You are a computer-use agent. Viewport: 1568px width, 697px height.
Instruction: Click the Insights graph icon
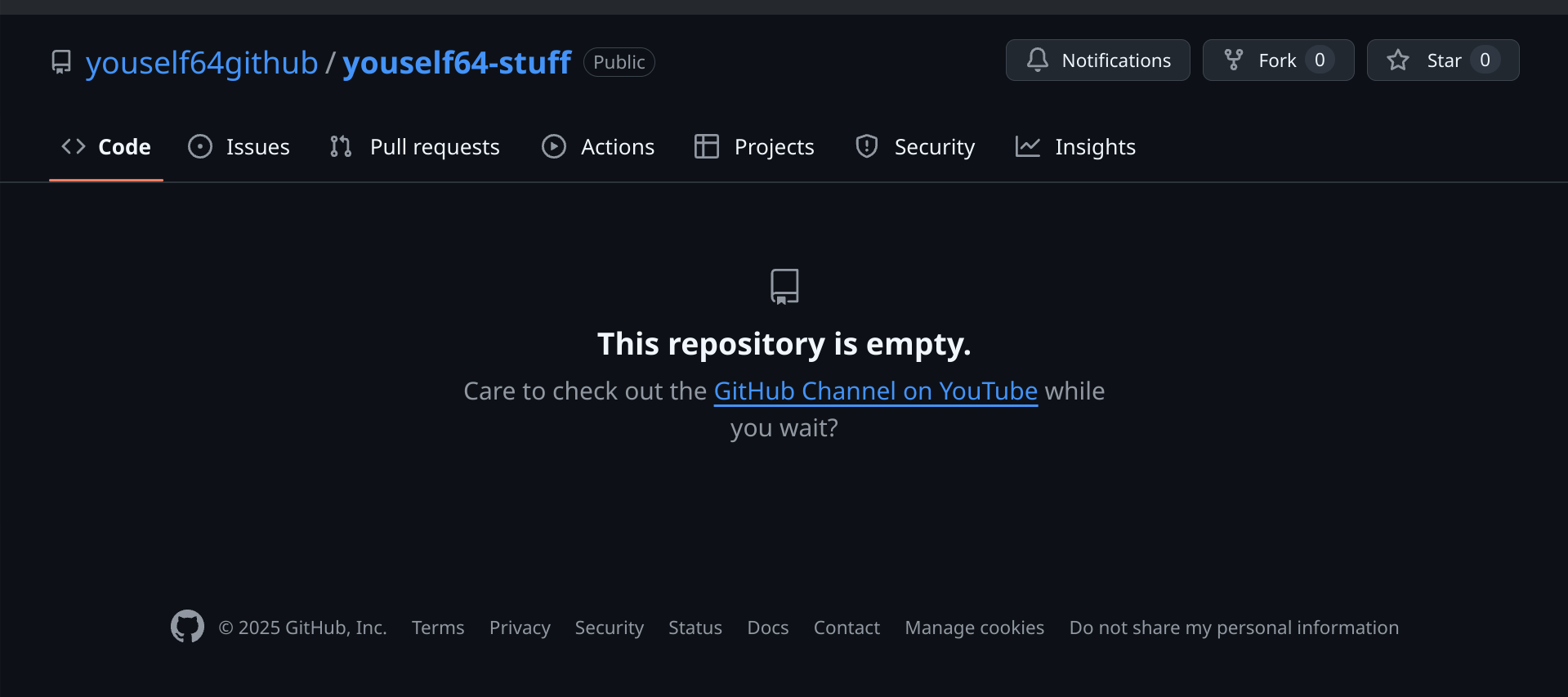click(1028, 146)
